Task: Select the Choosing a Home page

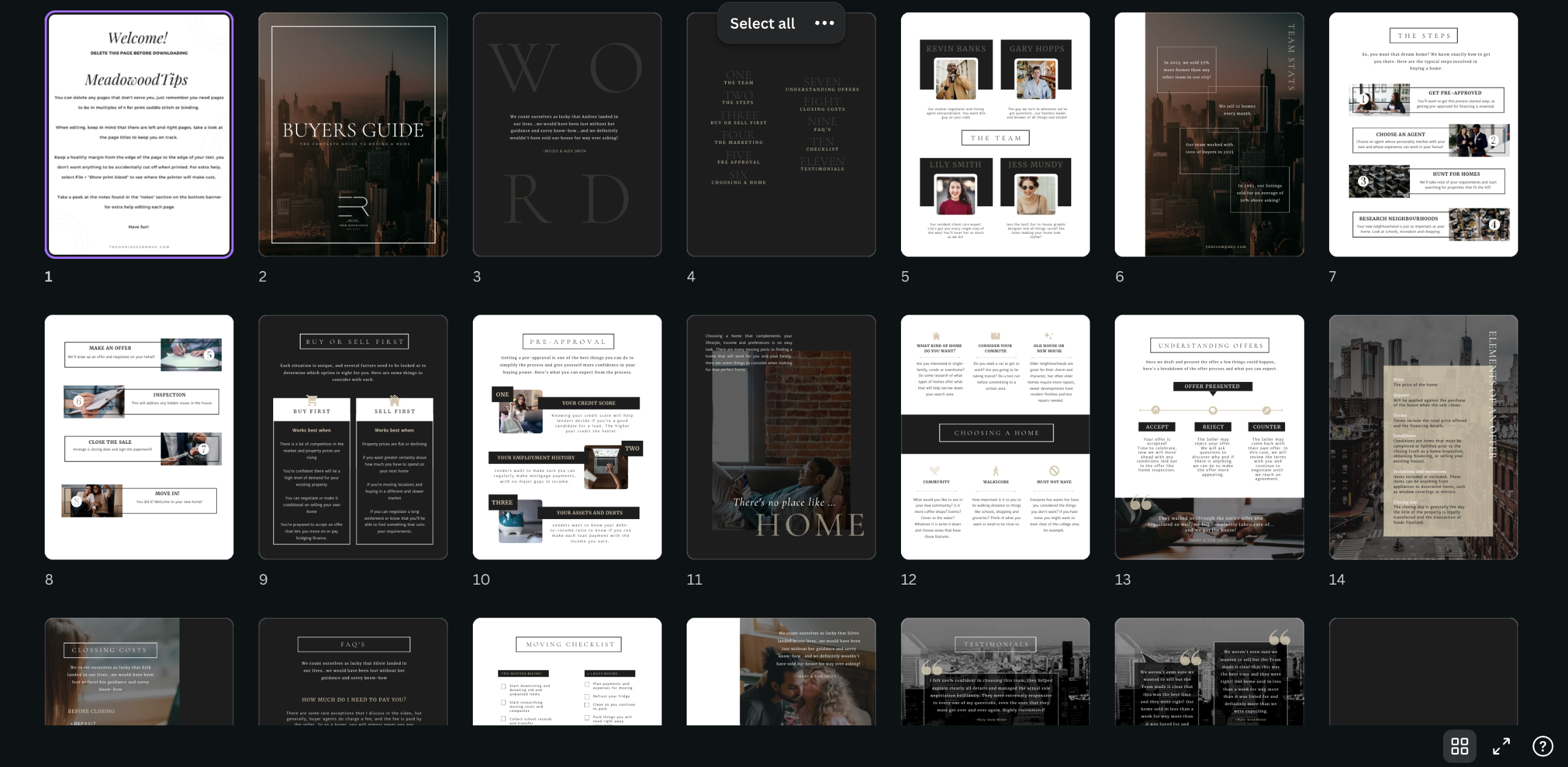Action: (995, 437)
